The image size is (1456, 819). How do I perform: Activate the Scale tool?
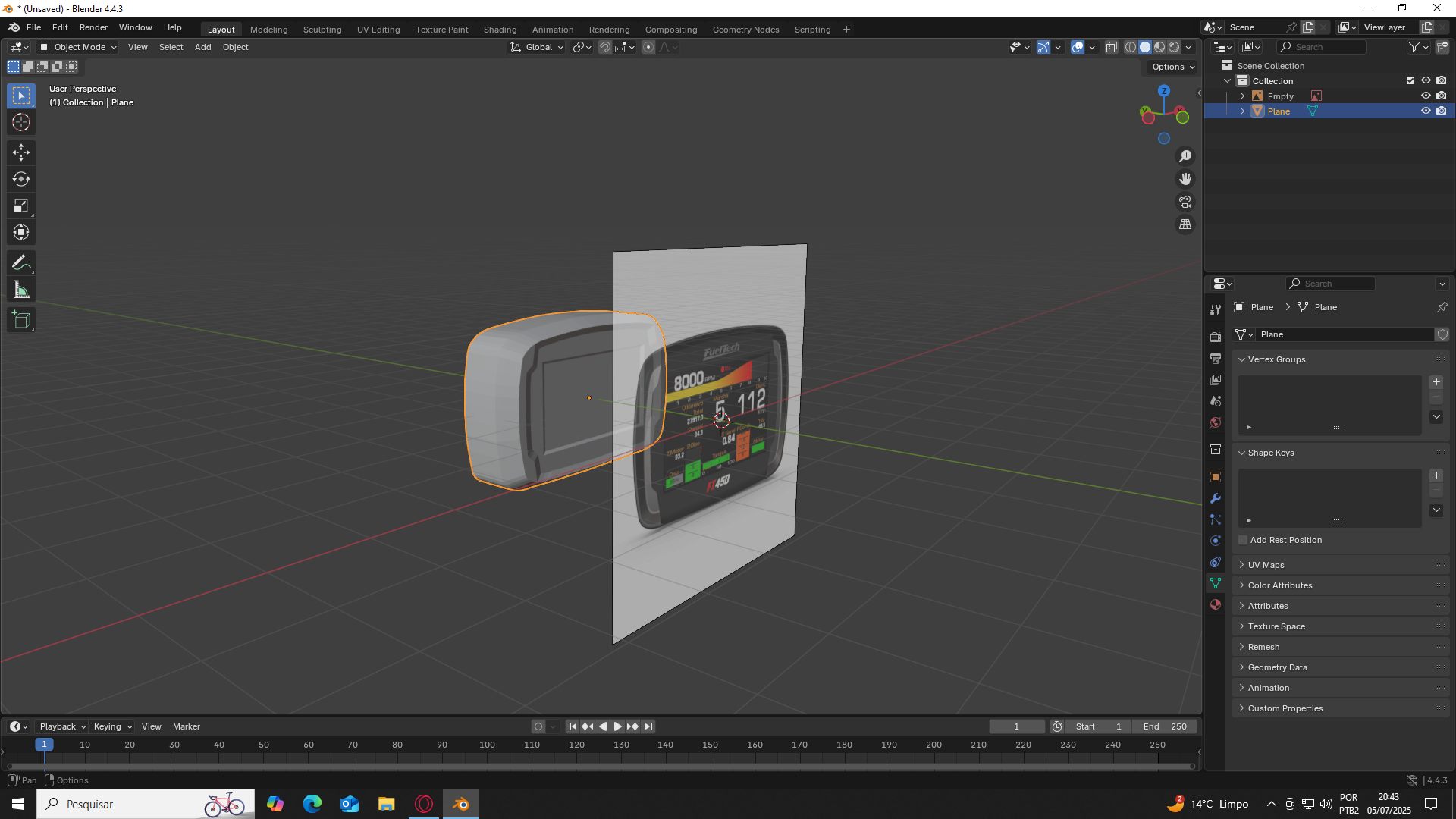[21, 206]
